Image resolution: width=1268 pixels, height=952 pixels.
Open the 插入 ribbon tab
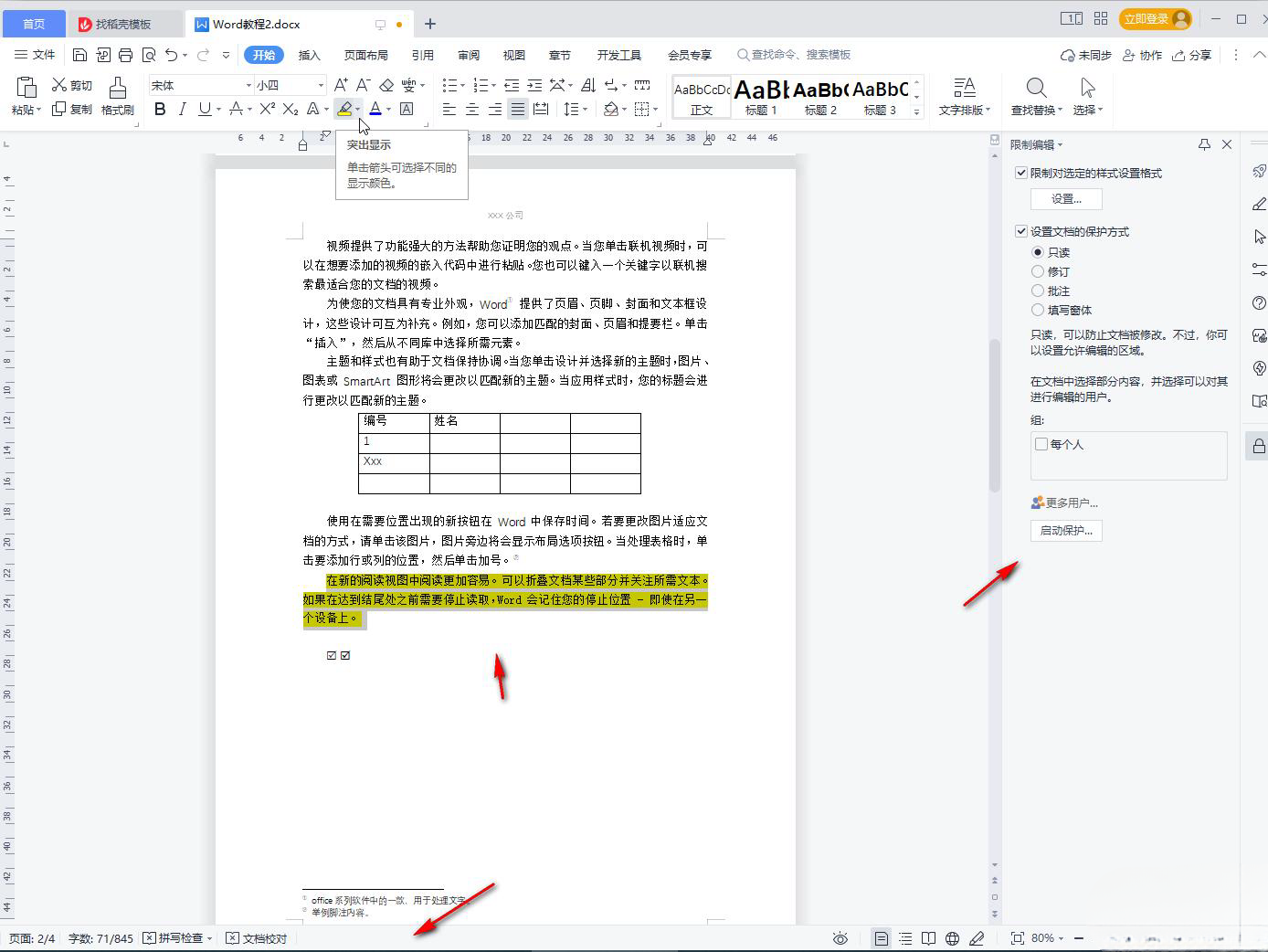click(x=310, y=55)
